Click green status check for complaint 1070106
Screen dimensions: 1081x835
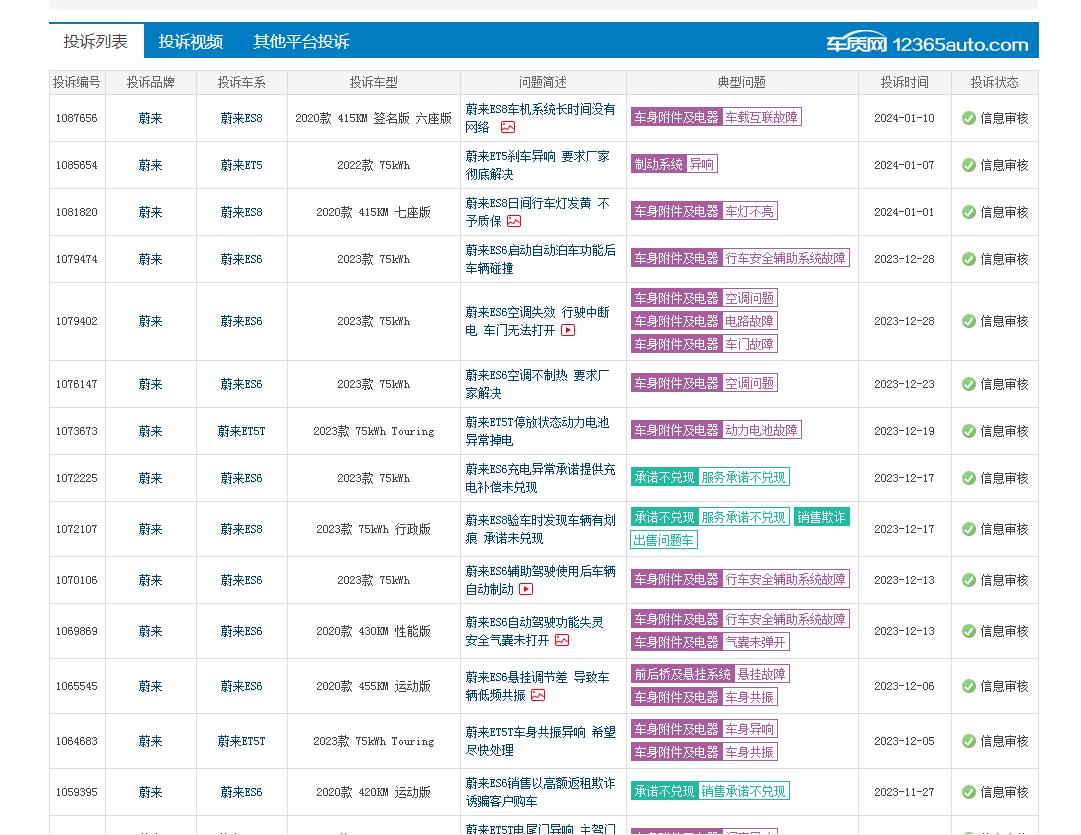(x=969, y=580)
